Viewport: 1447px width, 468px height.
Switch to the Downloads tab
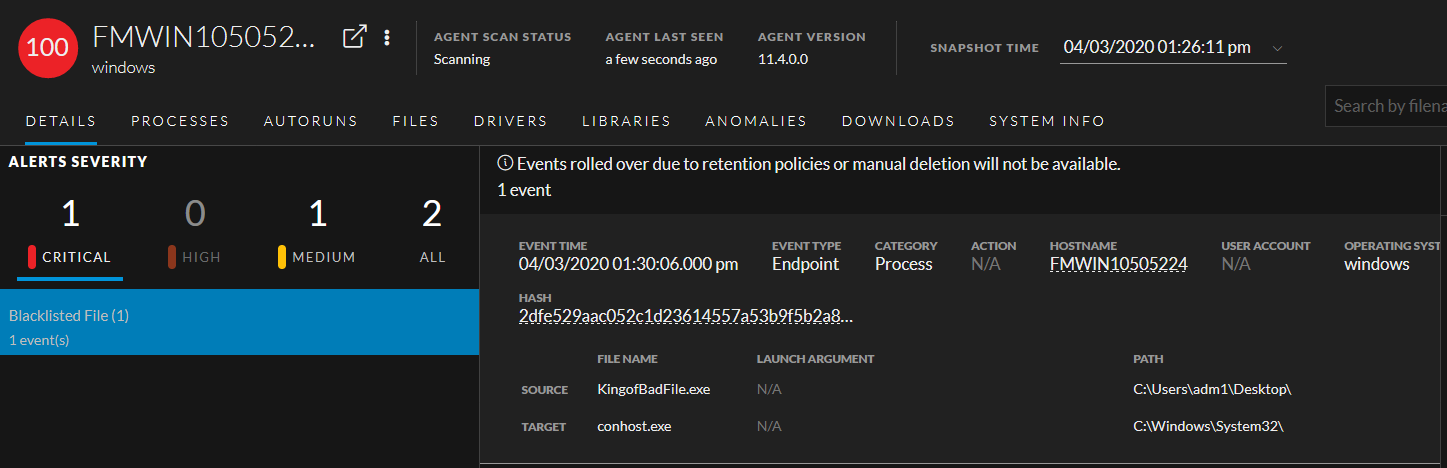coord(898,121)
